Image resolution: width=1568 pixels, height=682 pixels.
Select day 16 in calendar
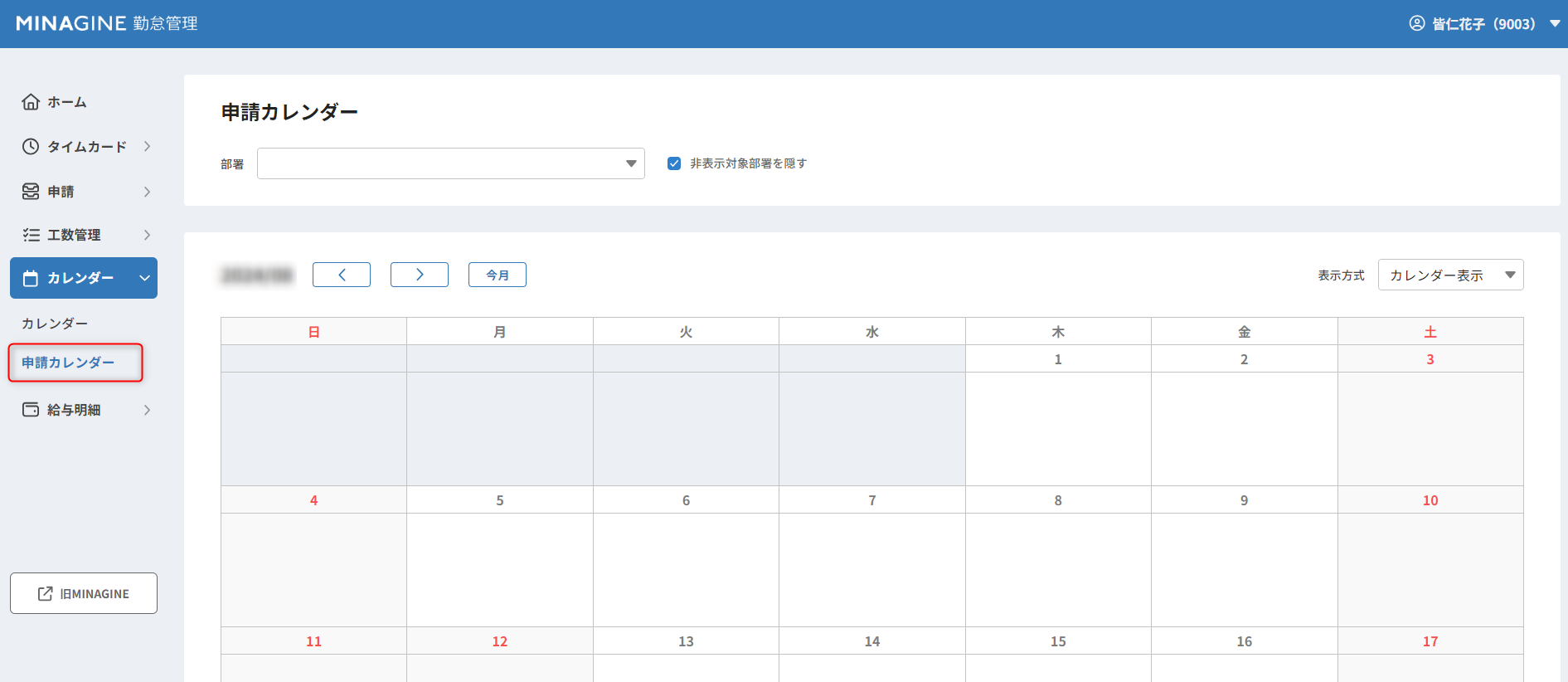(1244, 641)
